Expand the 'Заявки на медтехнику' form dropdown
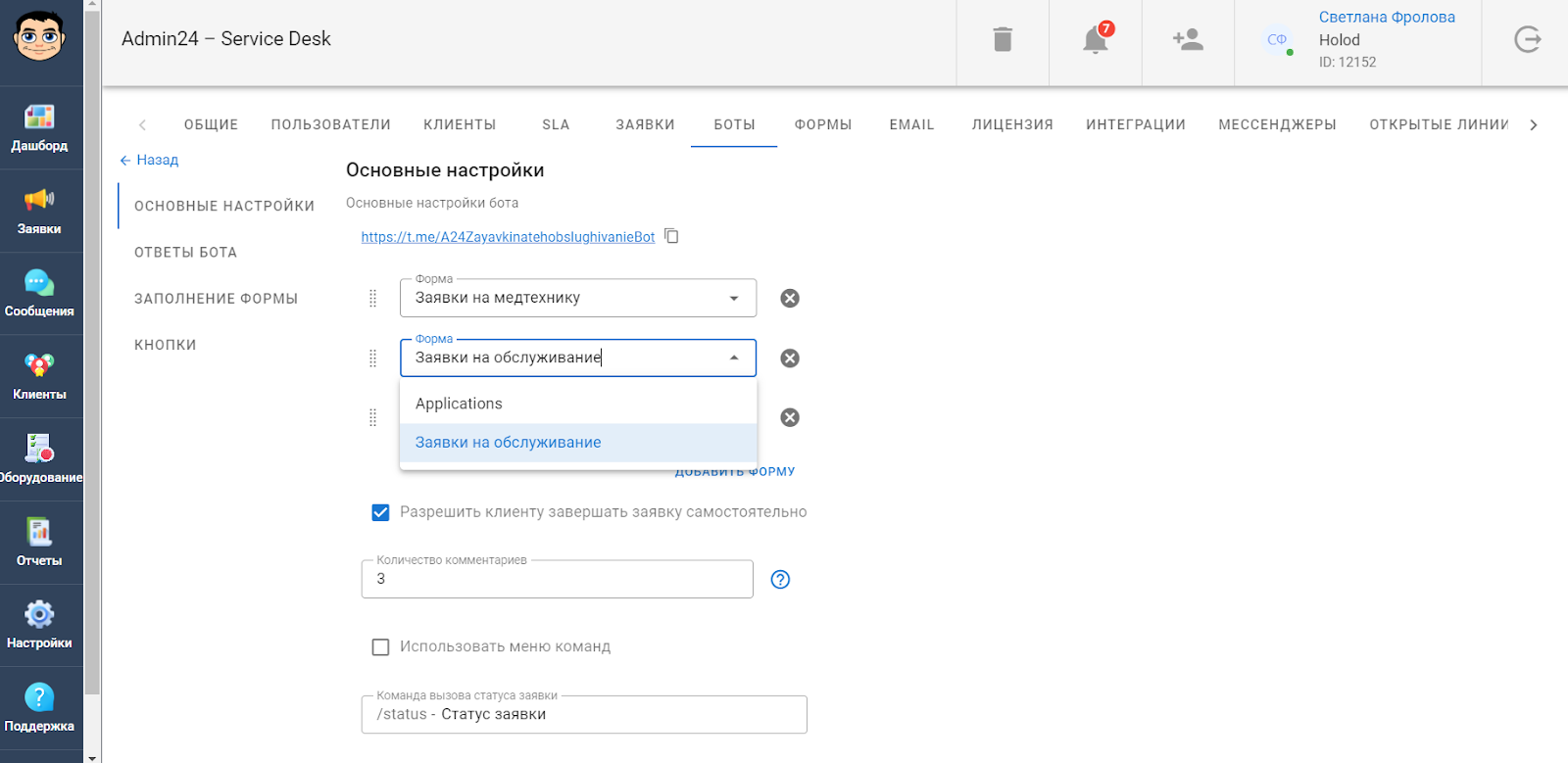The height and width of the screenshot is (763, 1568). [x=733, y=299]
